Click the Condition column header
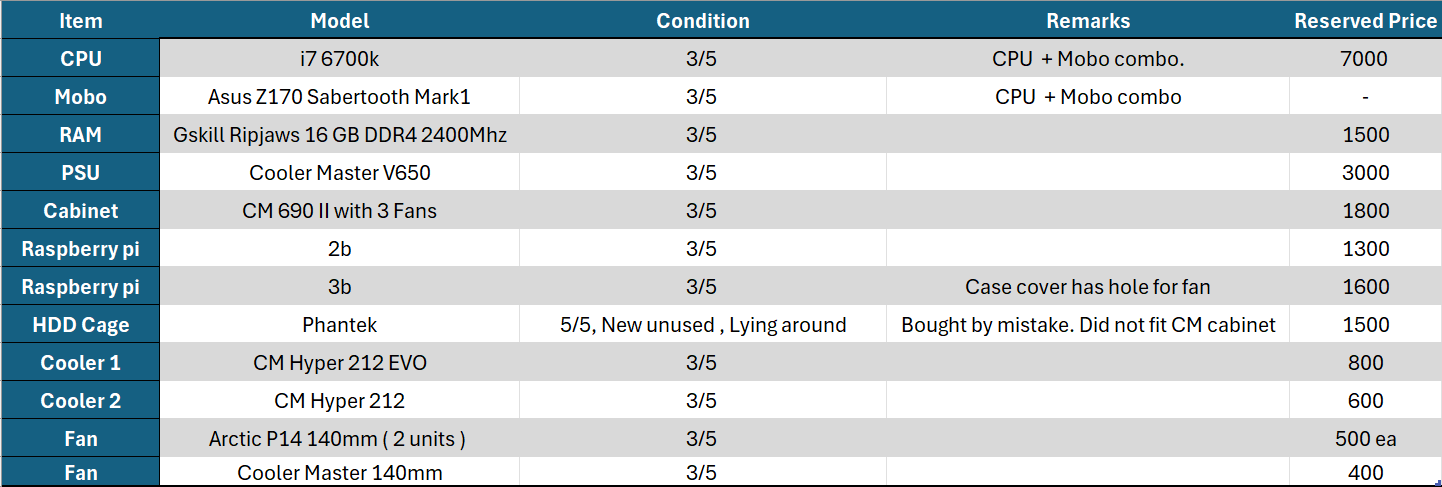The width and height of the screenshot is (1442, 487). click(703, 20)
